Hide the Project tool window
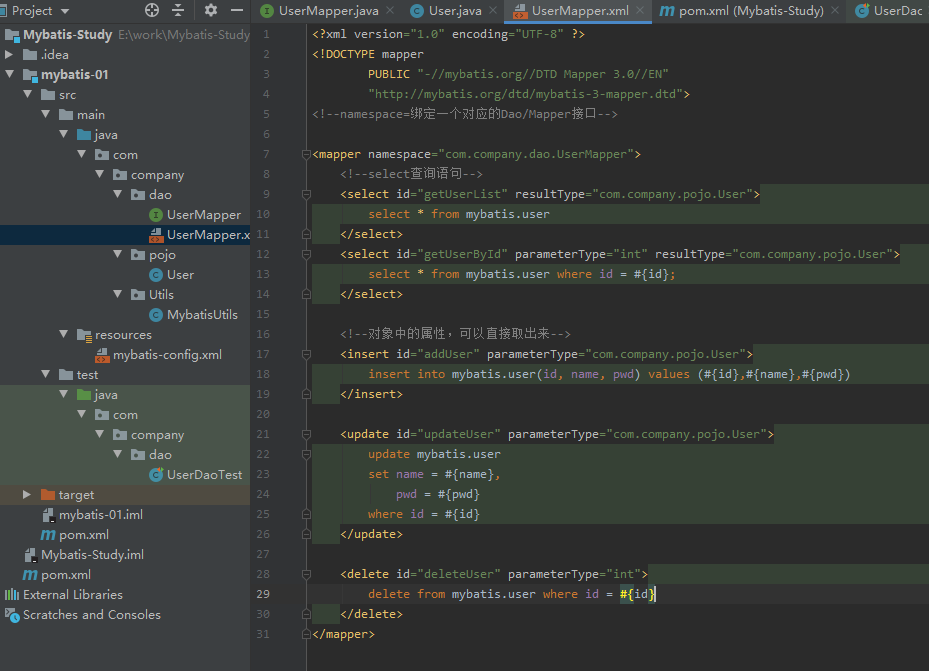 pos(236,10)
